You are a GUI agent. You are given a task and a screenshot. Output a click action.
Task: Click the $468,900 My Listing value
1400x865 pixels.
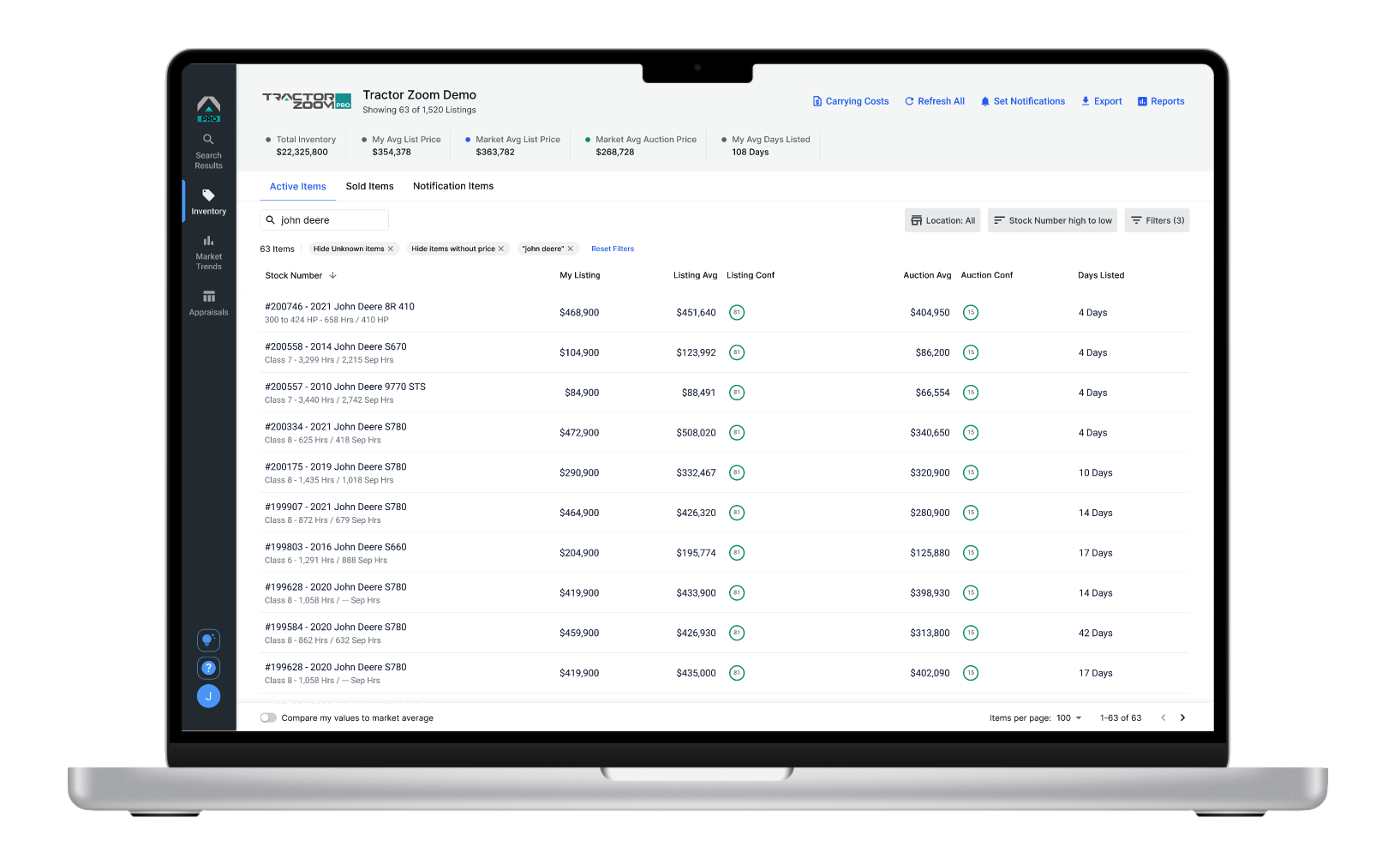(579, 312)
